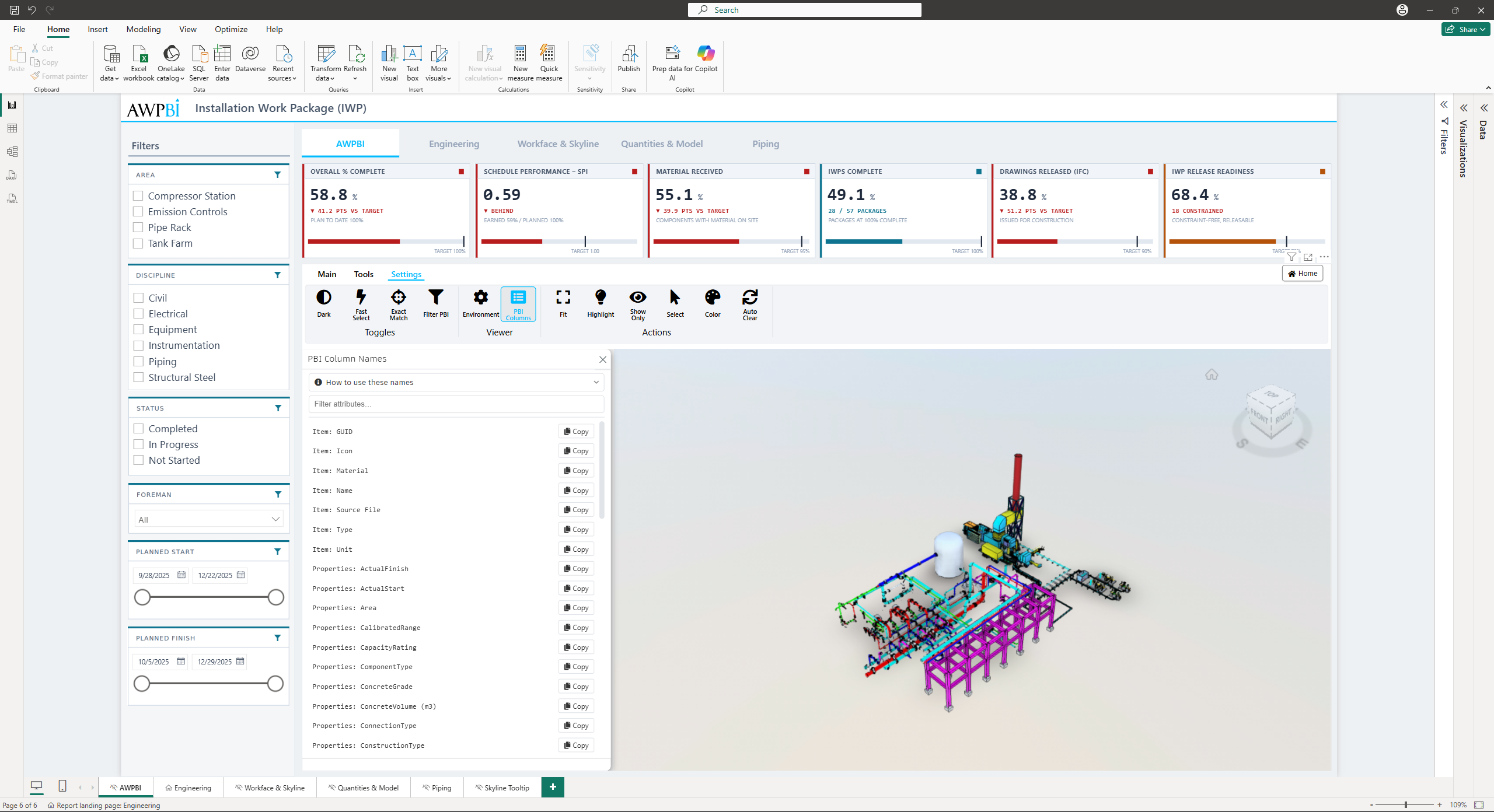The image size is (1494, 812).
Task: Open the Quantities & Model page tab at bottom
Action: pos(364,787)
